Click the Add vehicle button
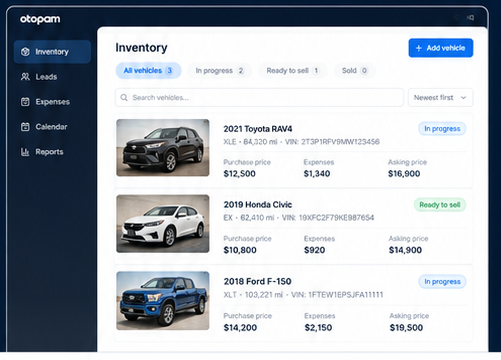Screen dimensions: 501x360 pos(441,48)
